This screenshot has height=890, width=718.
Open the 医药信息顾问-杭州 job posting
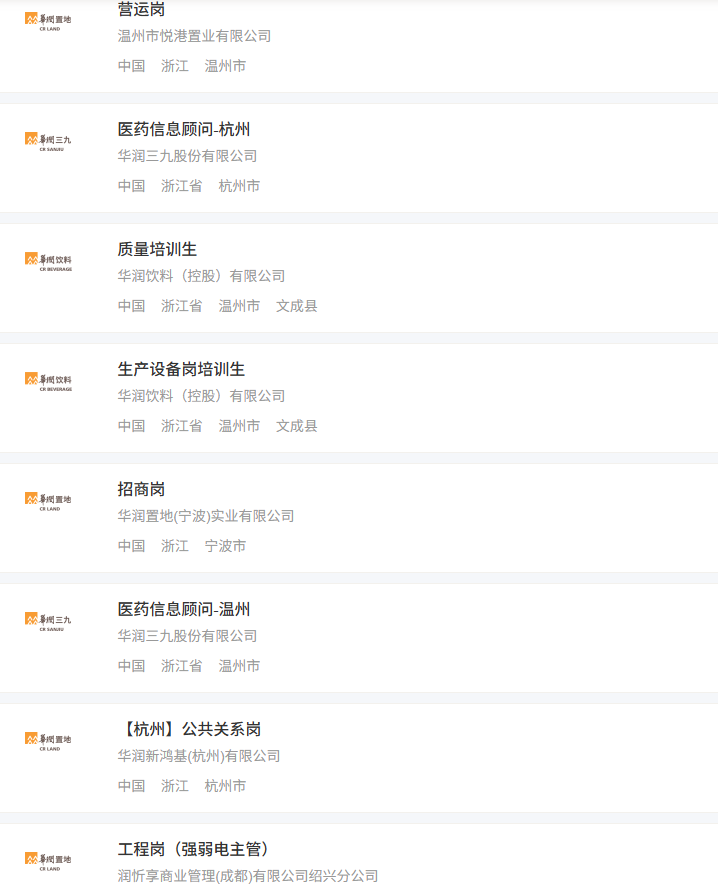point(184,129)
